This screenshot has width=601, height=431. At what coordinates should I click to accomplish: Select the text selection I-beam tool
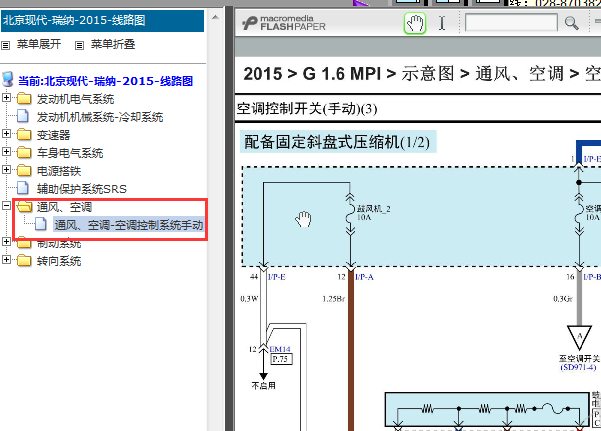[442, 23]
